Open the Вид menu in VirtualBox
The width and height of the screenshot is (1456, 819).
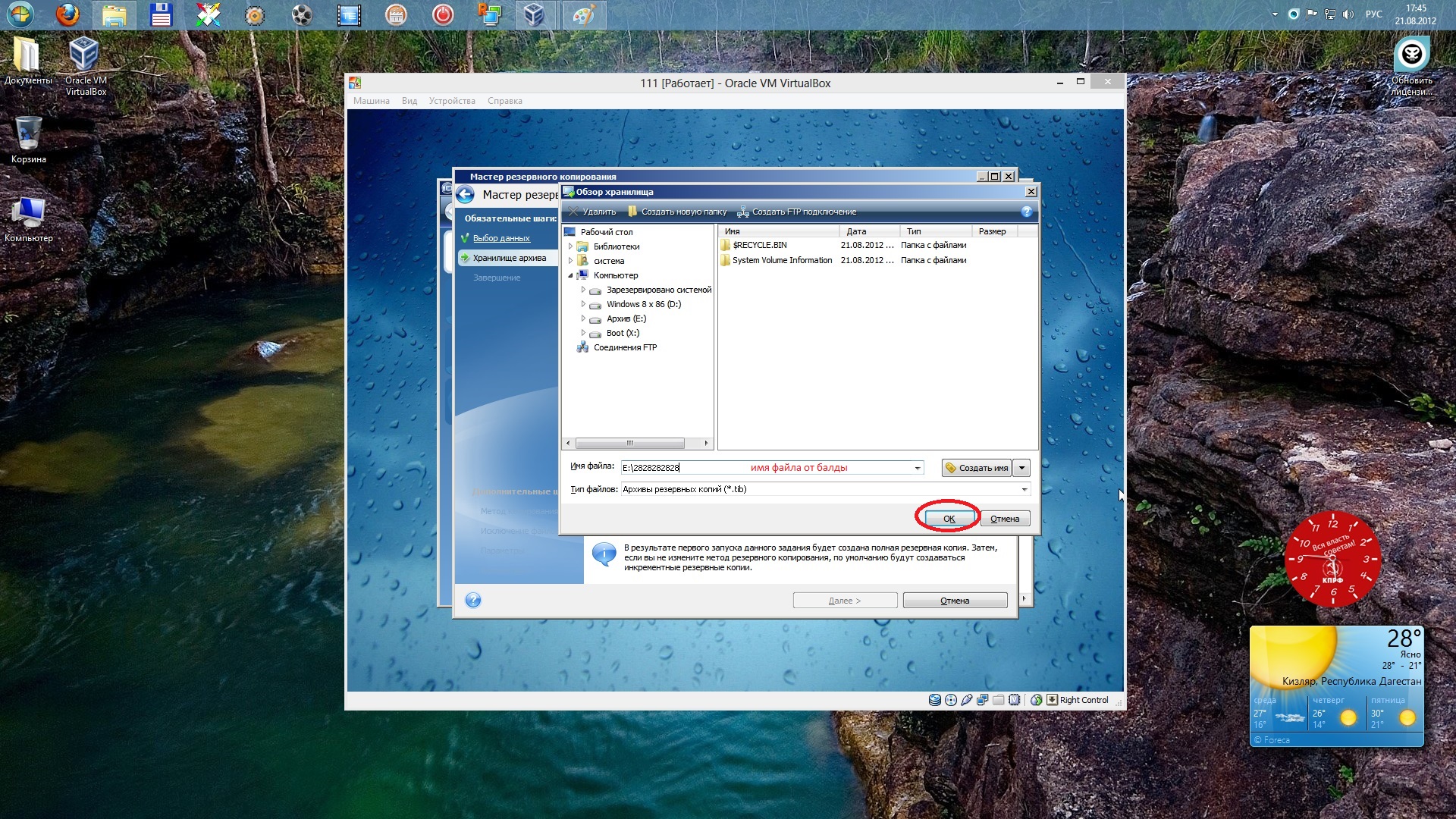click(x=409, y=101)
